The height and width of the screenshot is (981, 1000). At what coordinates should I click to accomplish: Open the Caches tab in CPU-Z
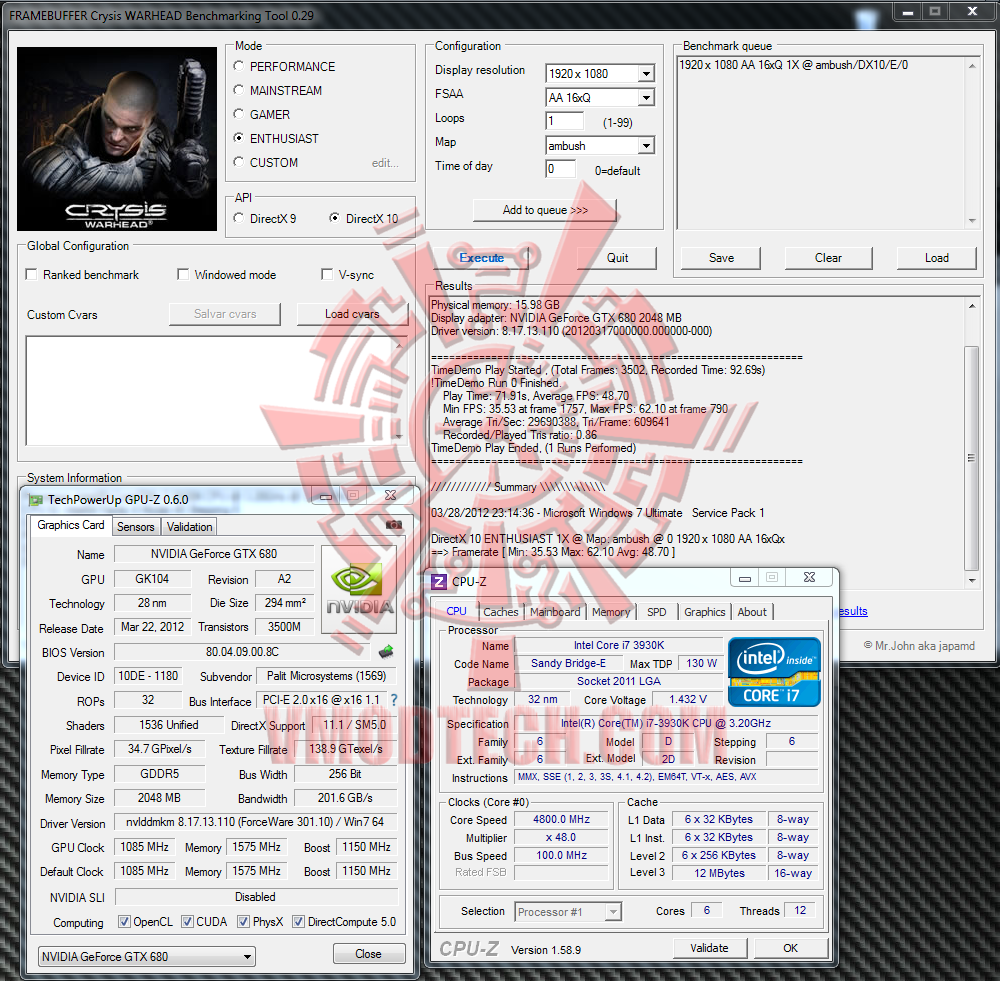tap(501, 612)
